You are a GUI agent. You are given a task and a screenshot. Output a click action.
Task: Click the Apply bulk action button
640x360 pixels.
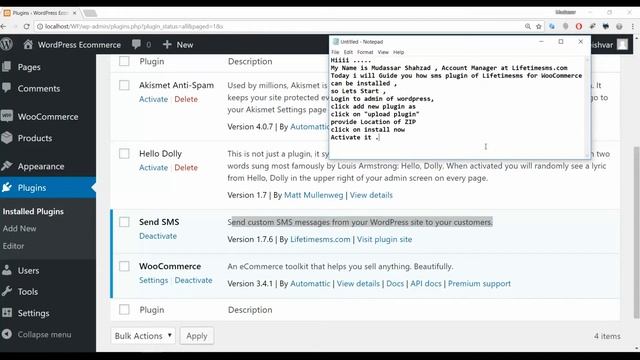point(197,336)
